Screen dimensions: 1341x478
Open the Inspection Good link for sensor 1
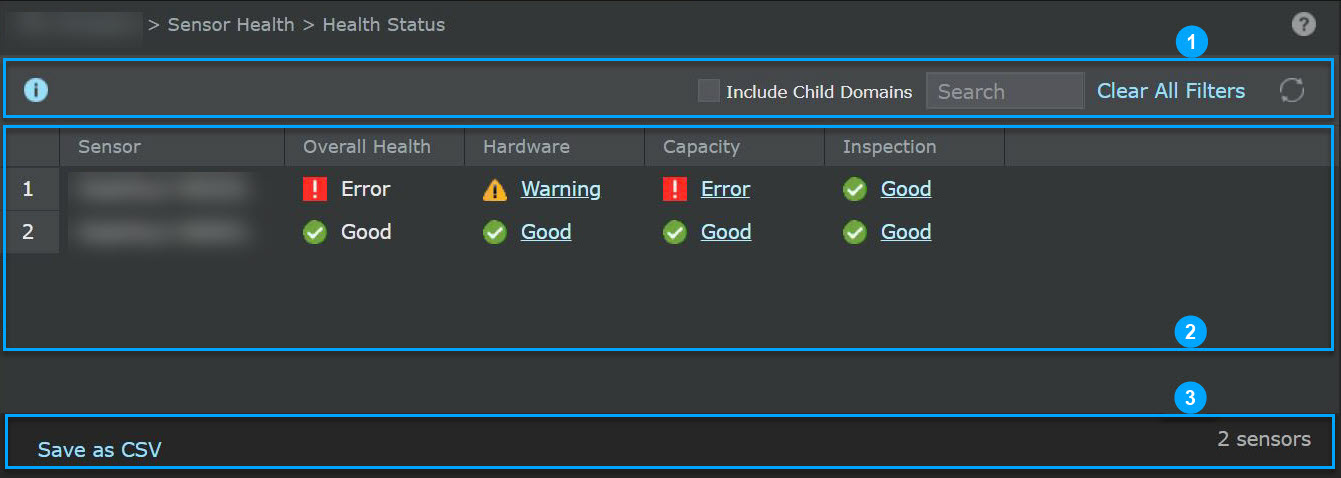tap(906, 189)
